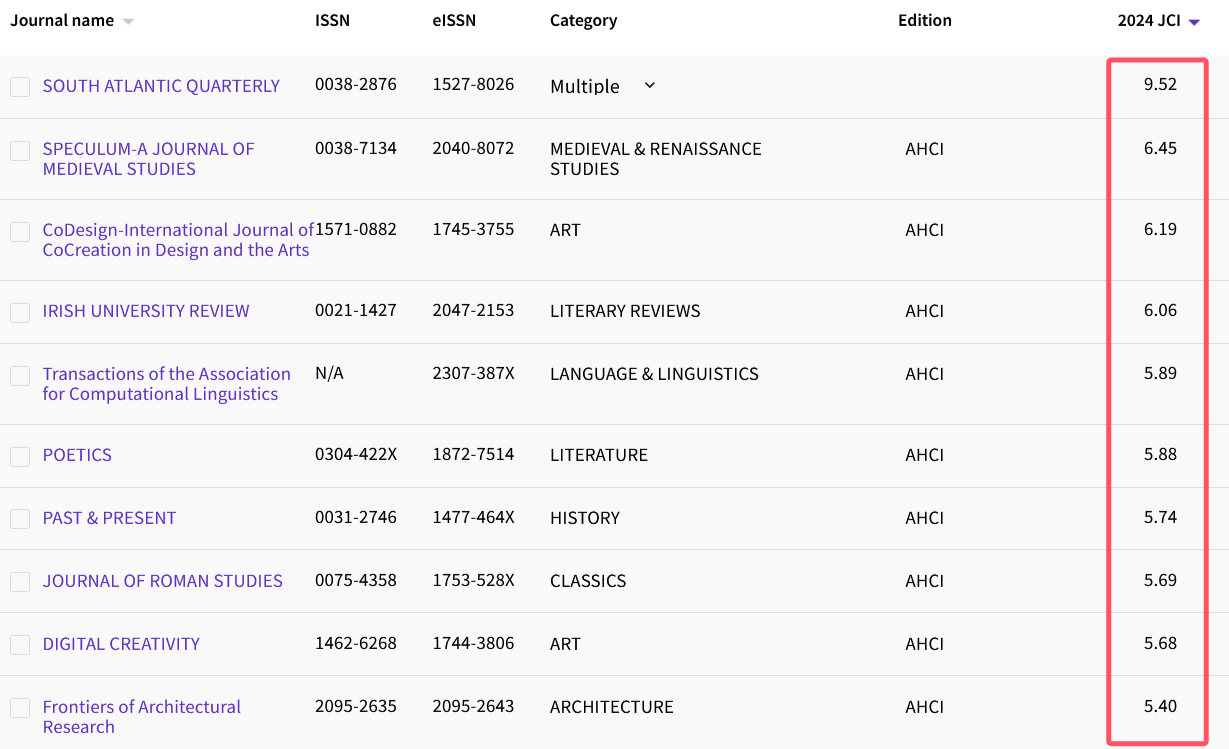
Task: Mark the Irish University Review checkbox
Action: pyautogui.click(x=20, y=312)
